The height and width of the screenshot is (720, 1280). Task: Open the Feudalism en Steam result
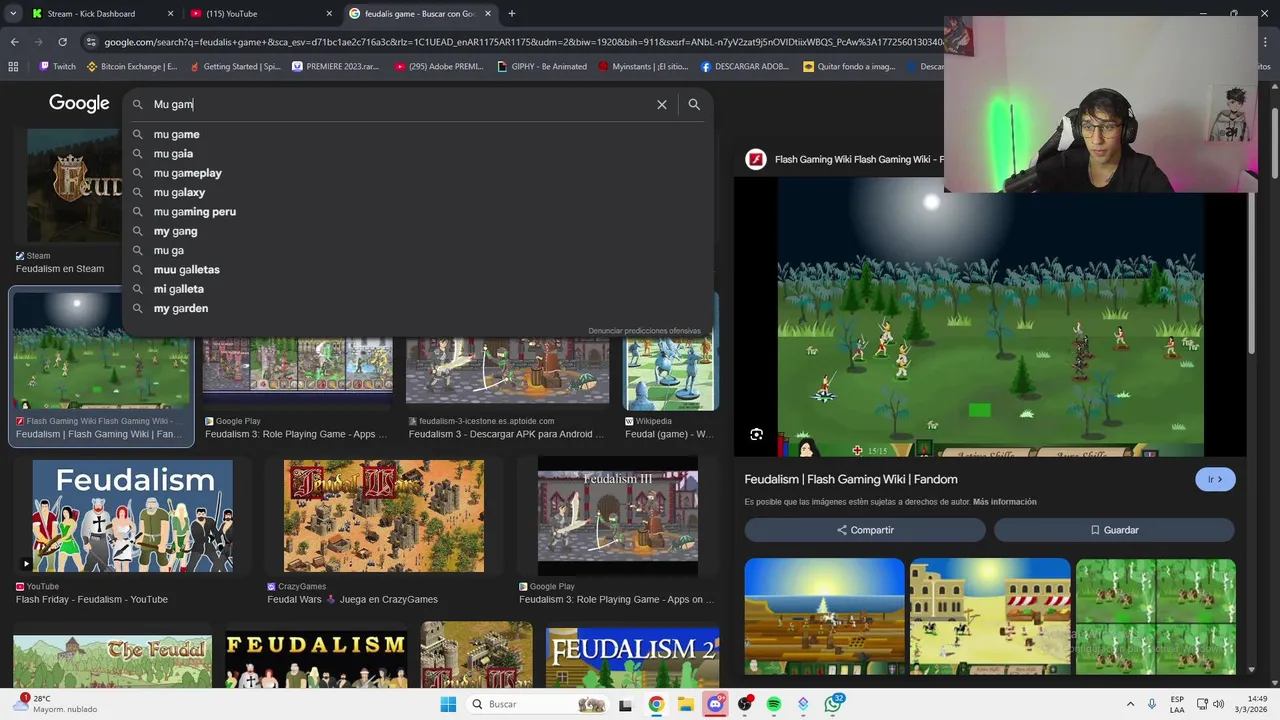[60, 268]
